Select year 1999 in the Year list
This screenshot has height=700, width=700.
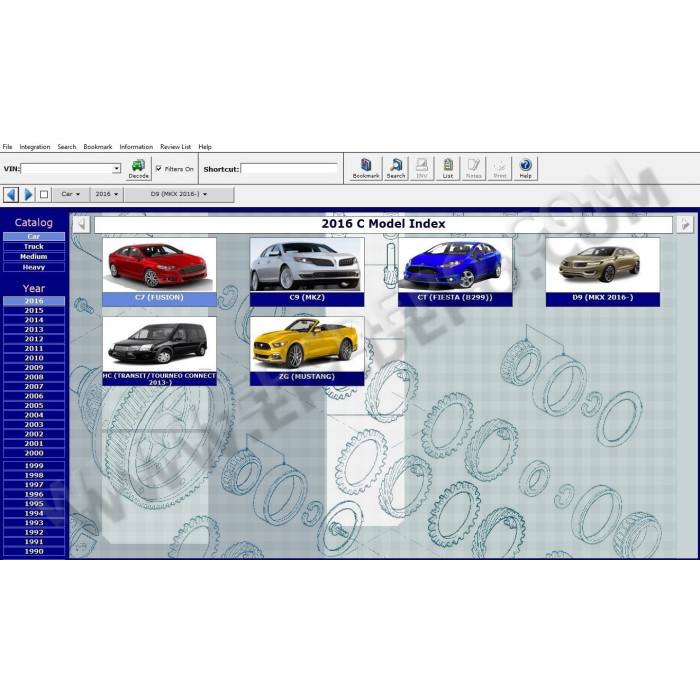pyautogui.click(x=34, y=466)
